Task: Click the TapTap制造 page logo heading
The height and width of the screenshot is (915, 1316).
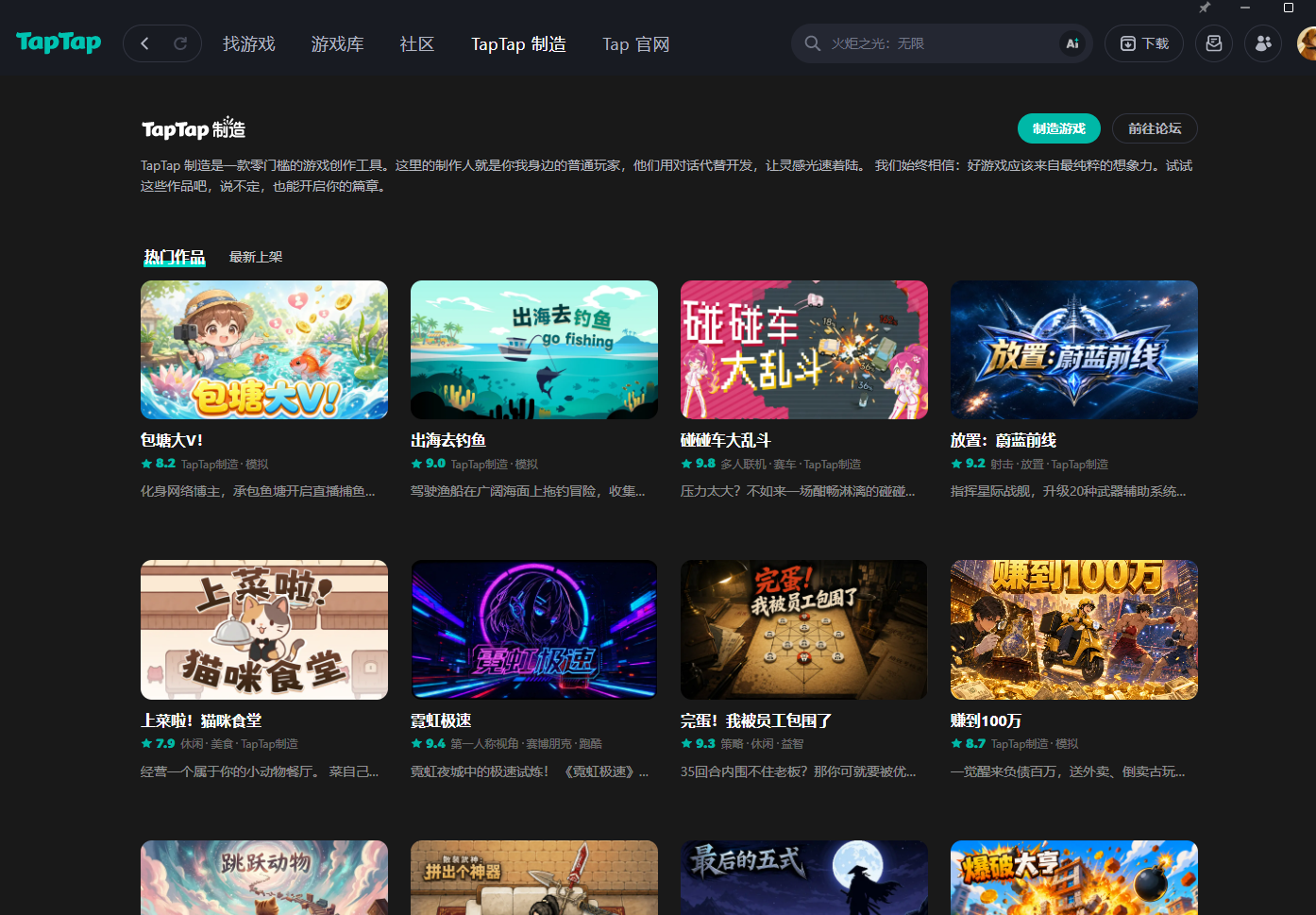Action: [194, 128]
